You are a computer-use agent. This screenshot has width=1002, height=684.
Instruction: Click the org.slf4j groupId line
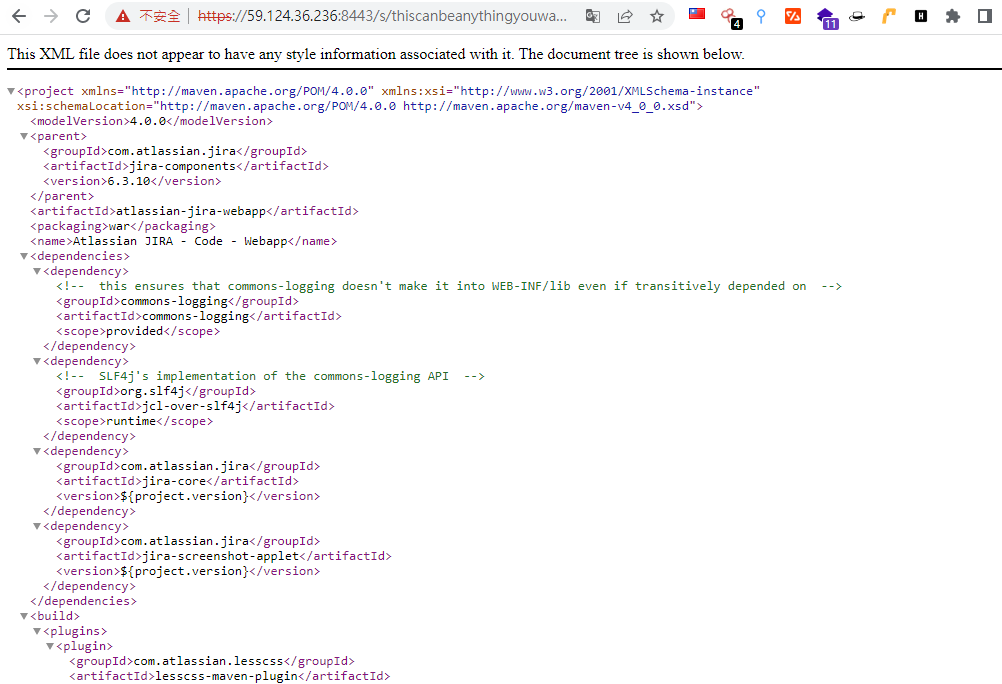coord(156,391)
